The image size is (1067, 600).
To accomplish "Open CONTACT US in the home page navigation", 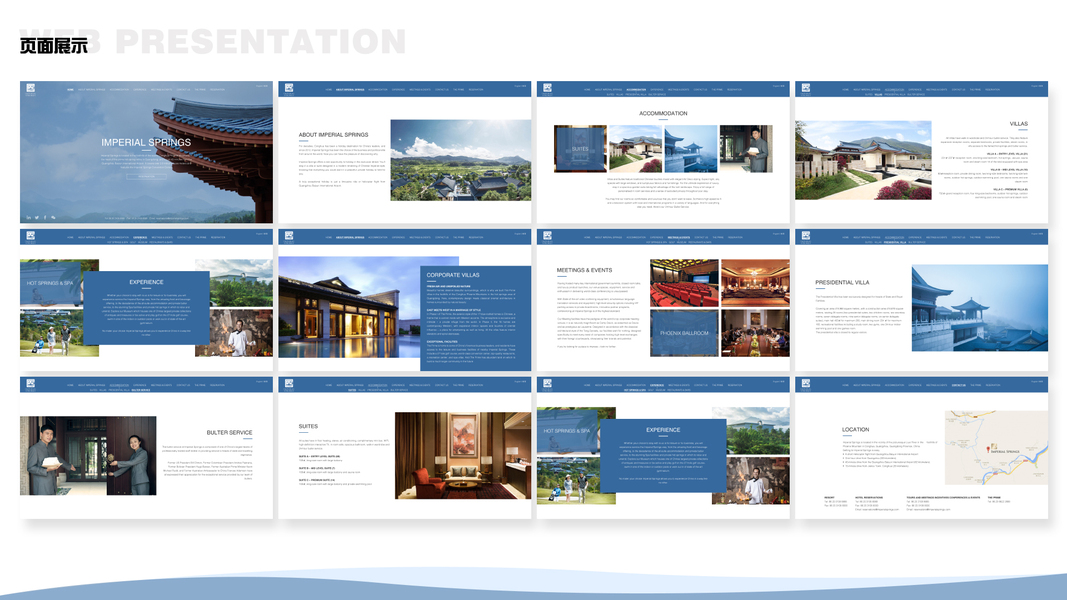I will (183, 89).
